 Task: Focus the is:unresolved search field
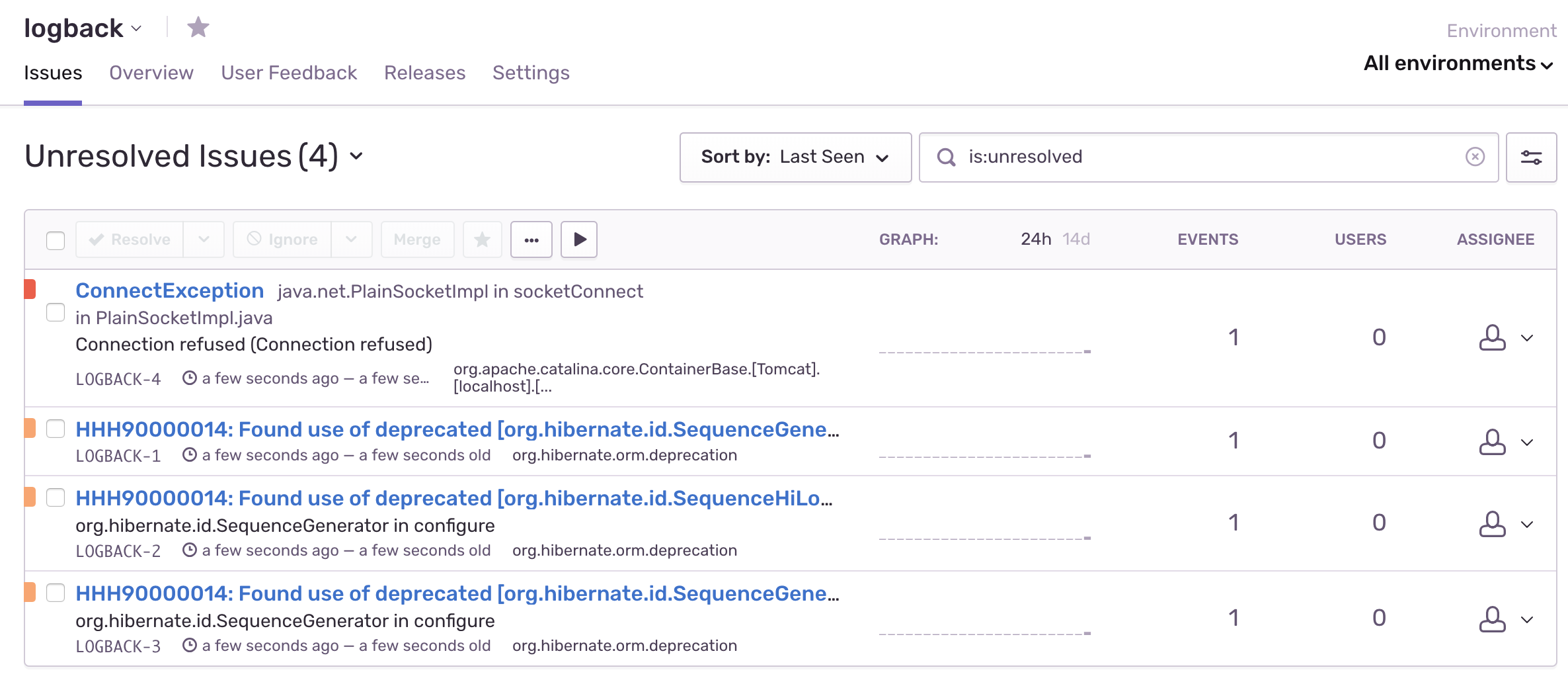(1210, 157)
